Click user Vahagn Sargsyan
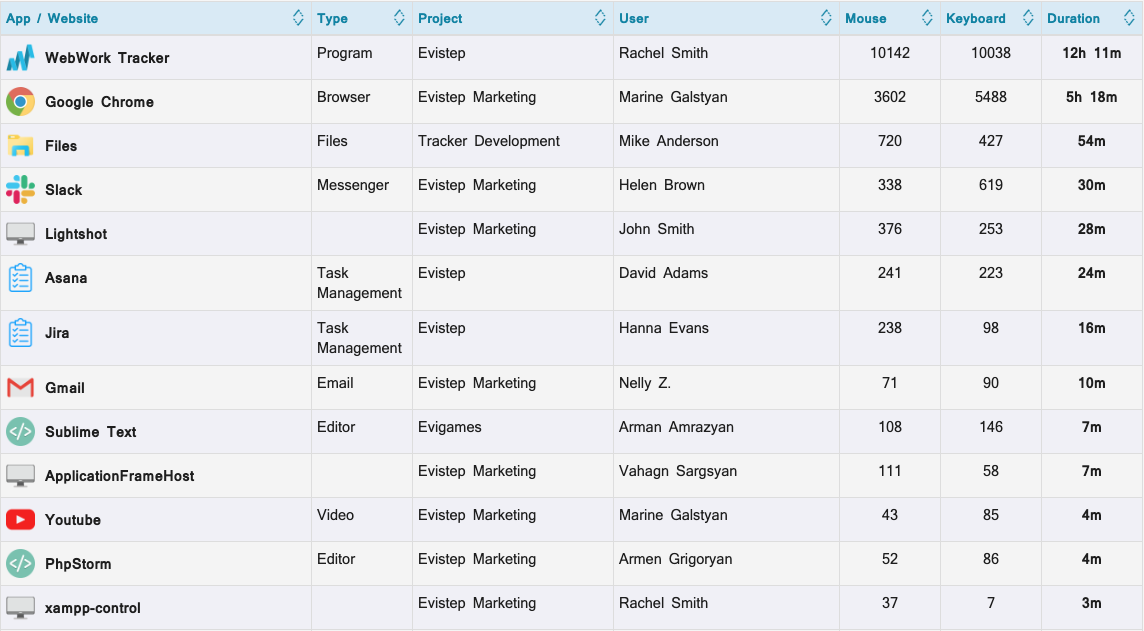This screenshot has height=631, width=1144. (678, 471)
